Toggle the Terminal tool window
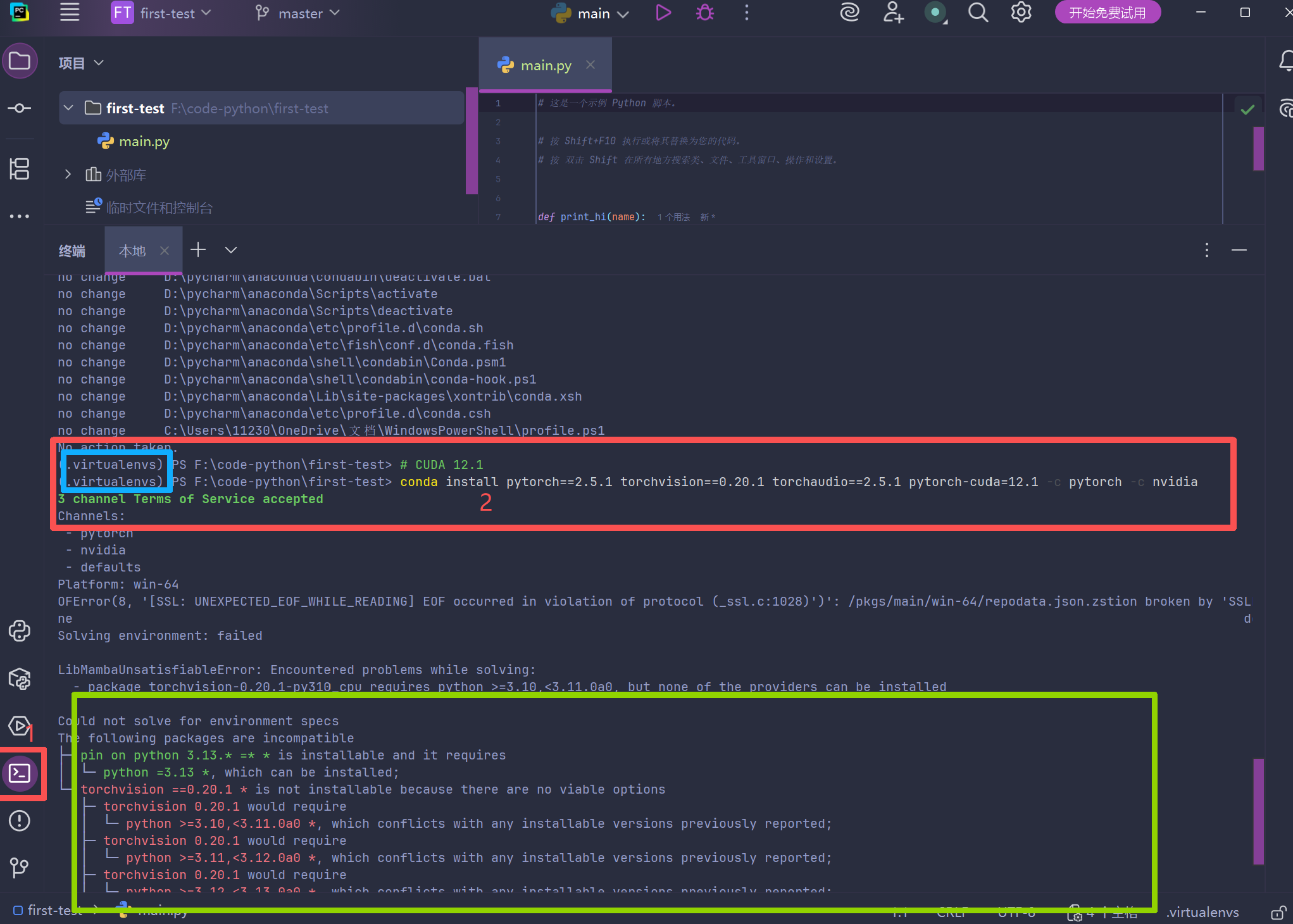 pyautogui.click(x=20, y=773)
